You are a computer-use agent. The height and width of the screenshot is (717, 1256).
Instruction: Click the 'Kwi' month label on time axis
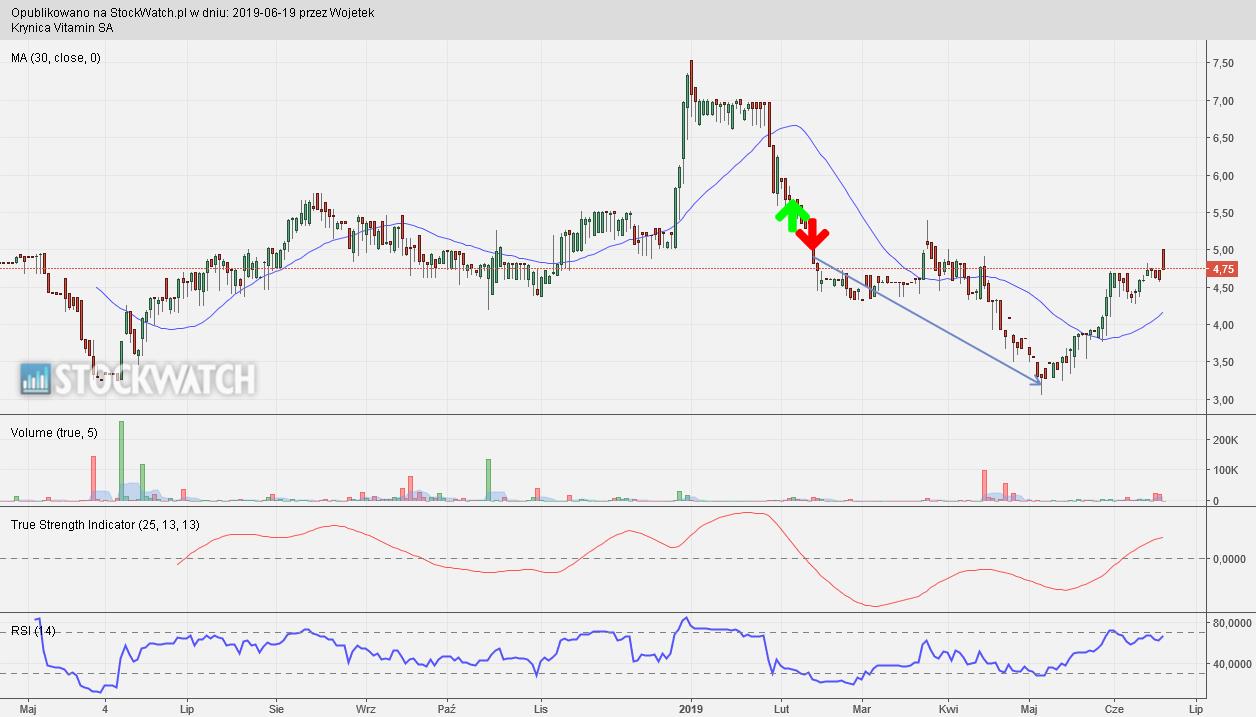pyautogui.click(x=949, y=707)
